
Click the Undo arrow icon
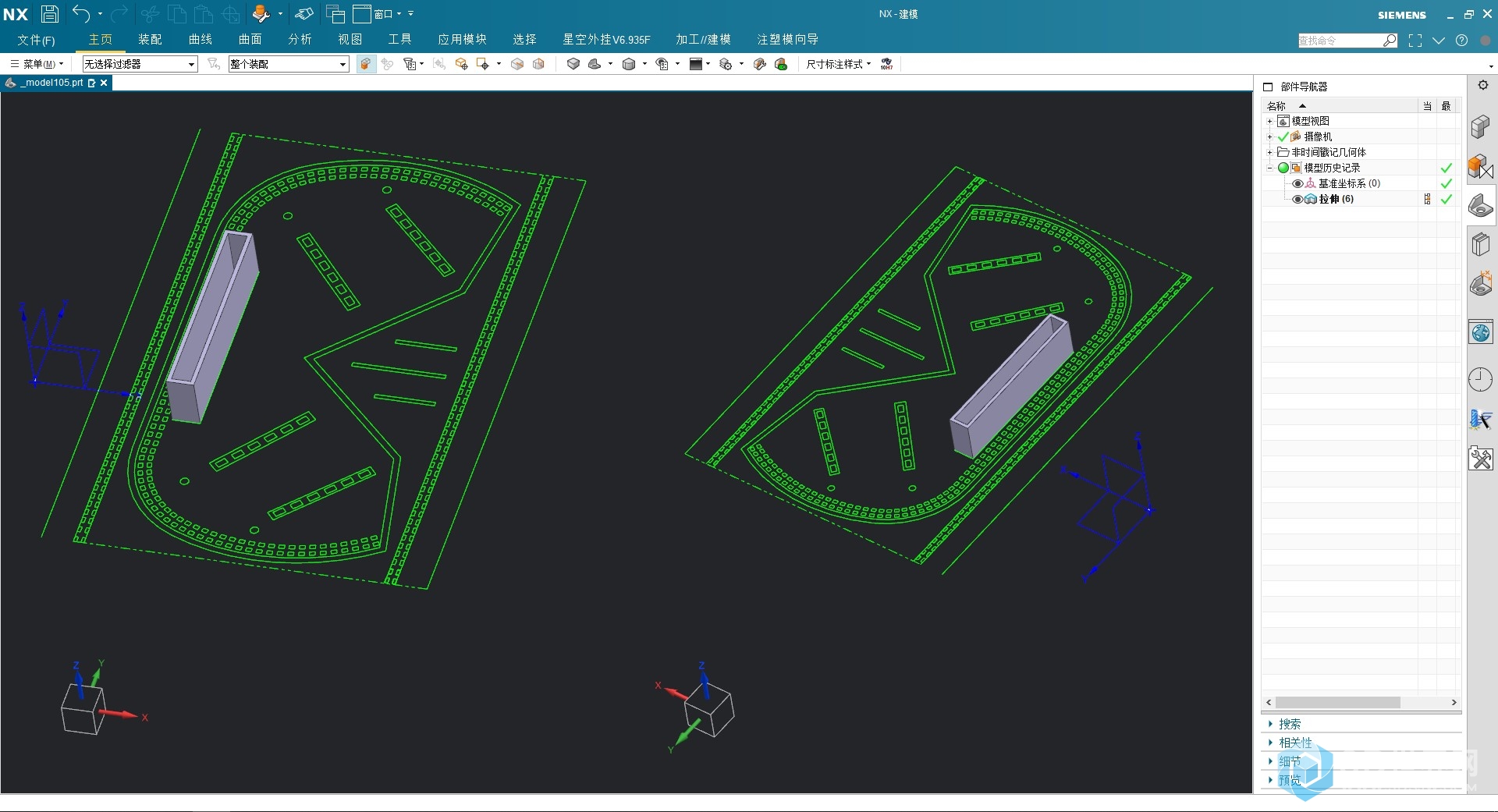click(81, 13)
